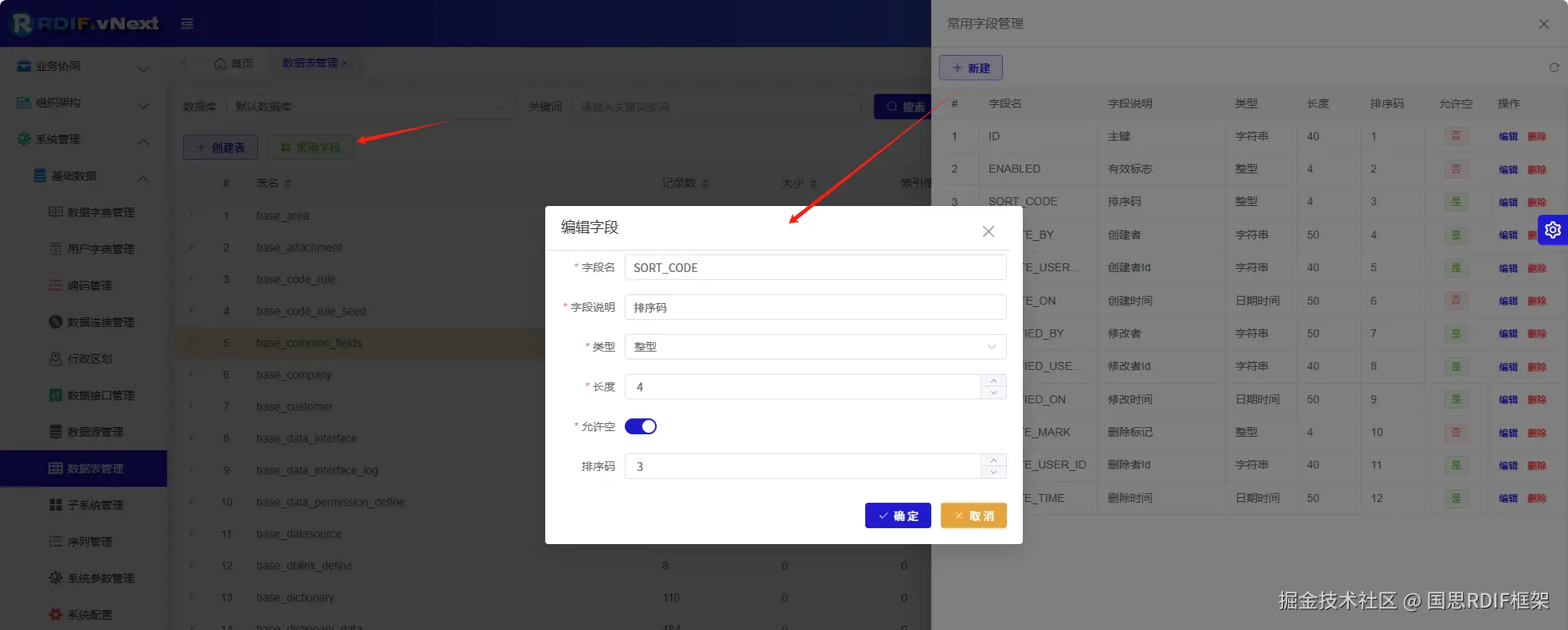Click 编辑 link for ENABLED row
Image resolution: width=1568 pixels, height=630 pixels.
[1508, 169]
